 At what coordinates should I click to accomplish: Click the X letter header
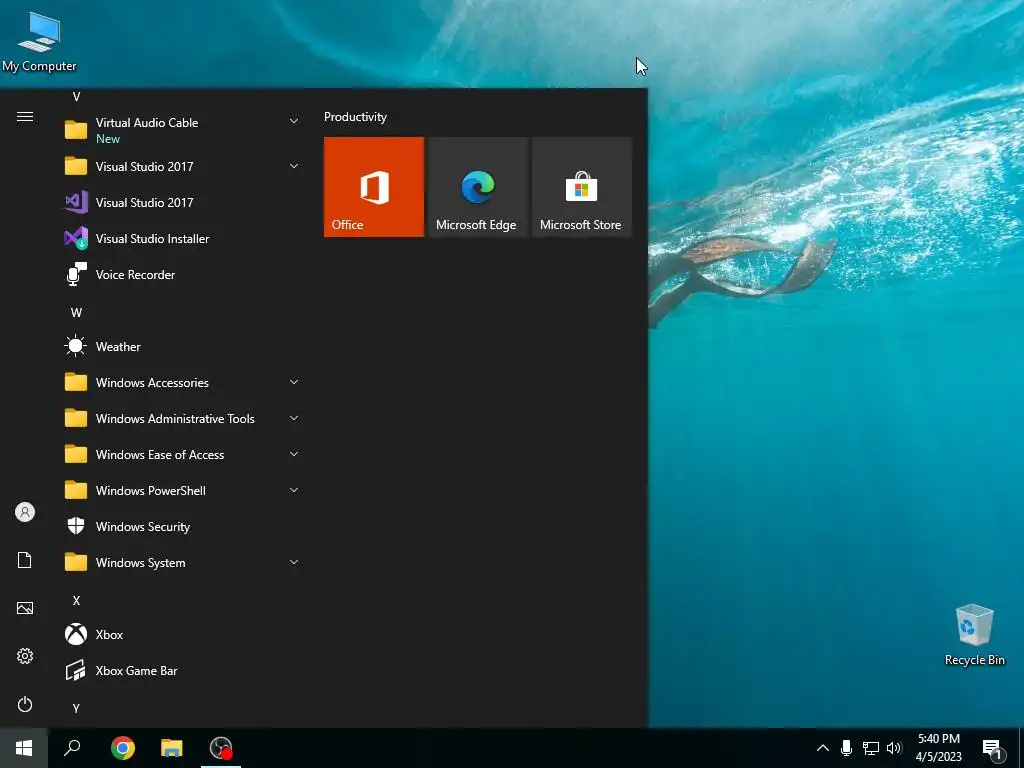[76, 601]
